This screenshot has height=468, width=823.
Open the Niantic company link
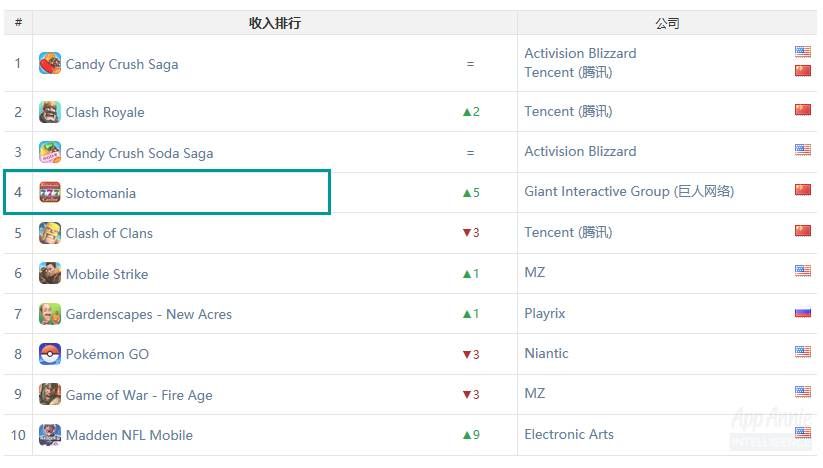[x=546, y=354]
